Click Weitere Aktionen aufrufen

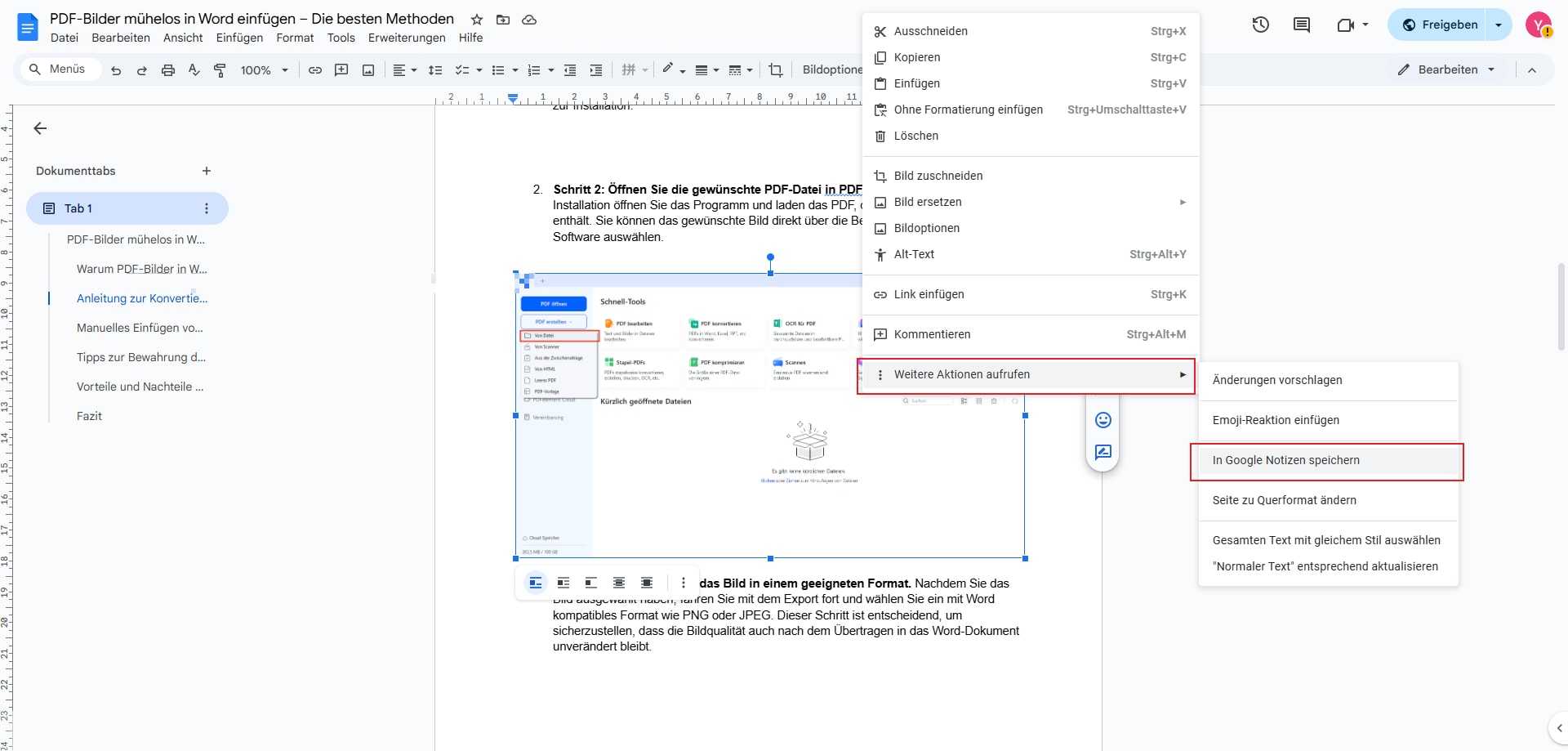(x=1031, y=374)
